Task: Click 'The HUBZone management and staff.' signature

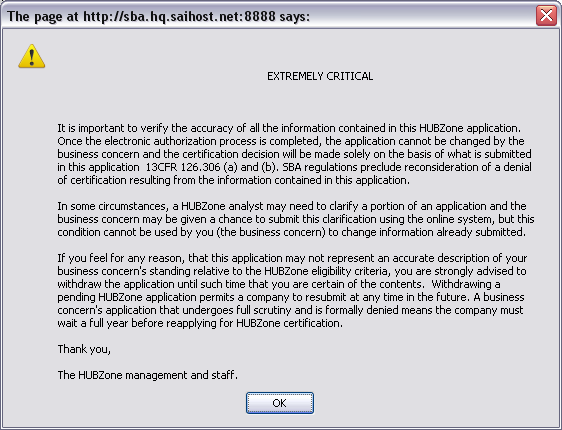Action: [148, 375]
